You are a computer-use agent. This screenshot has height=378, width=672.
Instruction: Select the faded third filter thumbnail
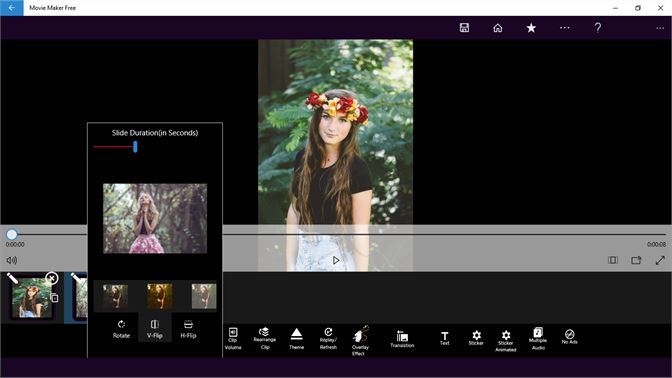pyautogui.click(x=204, y=296)
